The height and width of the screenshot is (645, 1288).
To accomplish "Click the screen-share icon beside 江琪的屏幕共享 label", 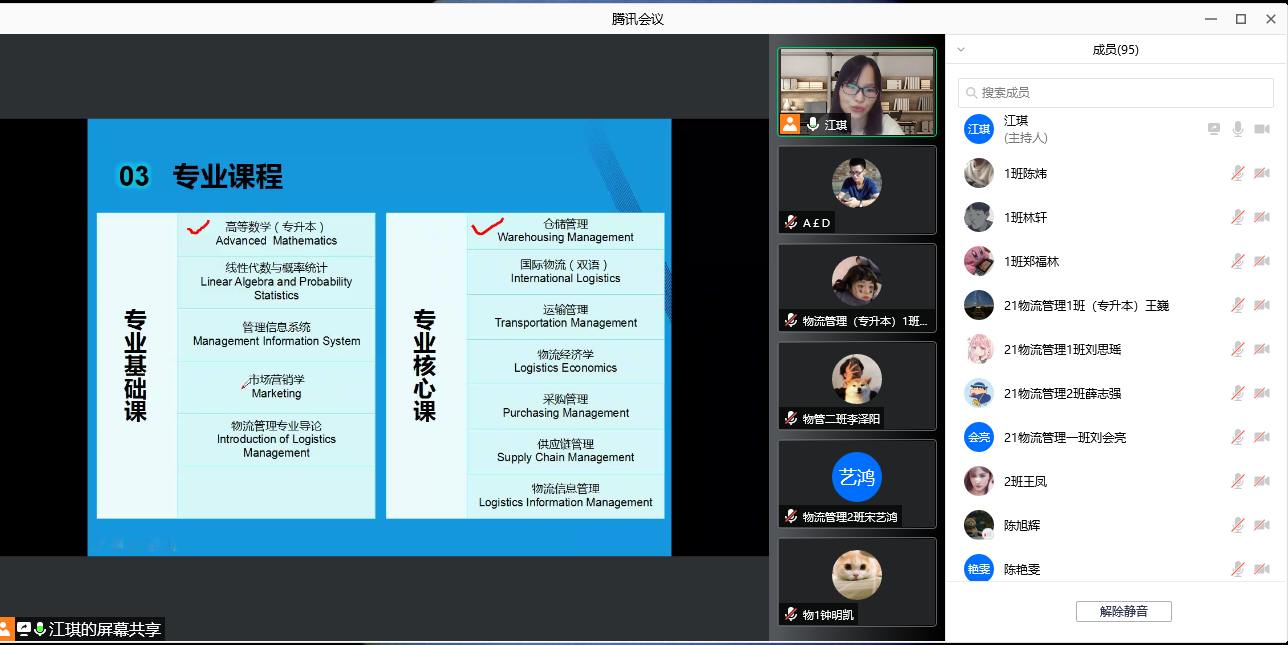I will [24, 629].
